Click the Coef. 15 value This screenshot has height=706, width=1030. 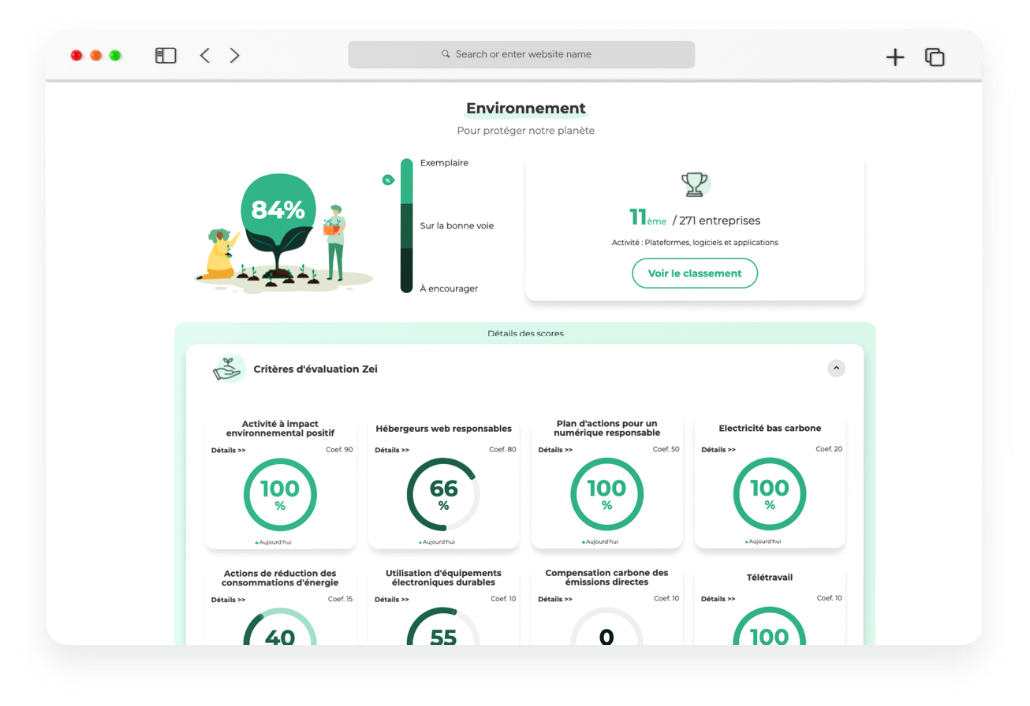tap(340, 599)
